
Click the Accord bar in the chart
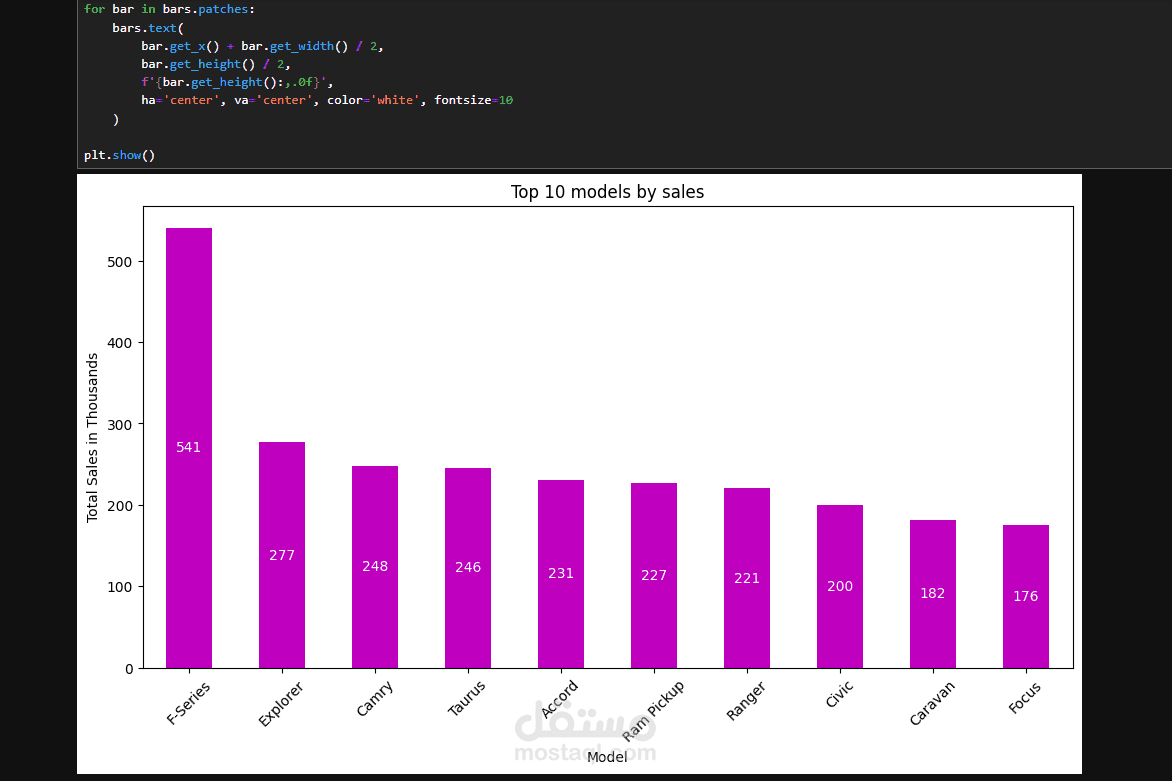click(561, 574)
